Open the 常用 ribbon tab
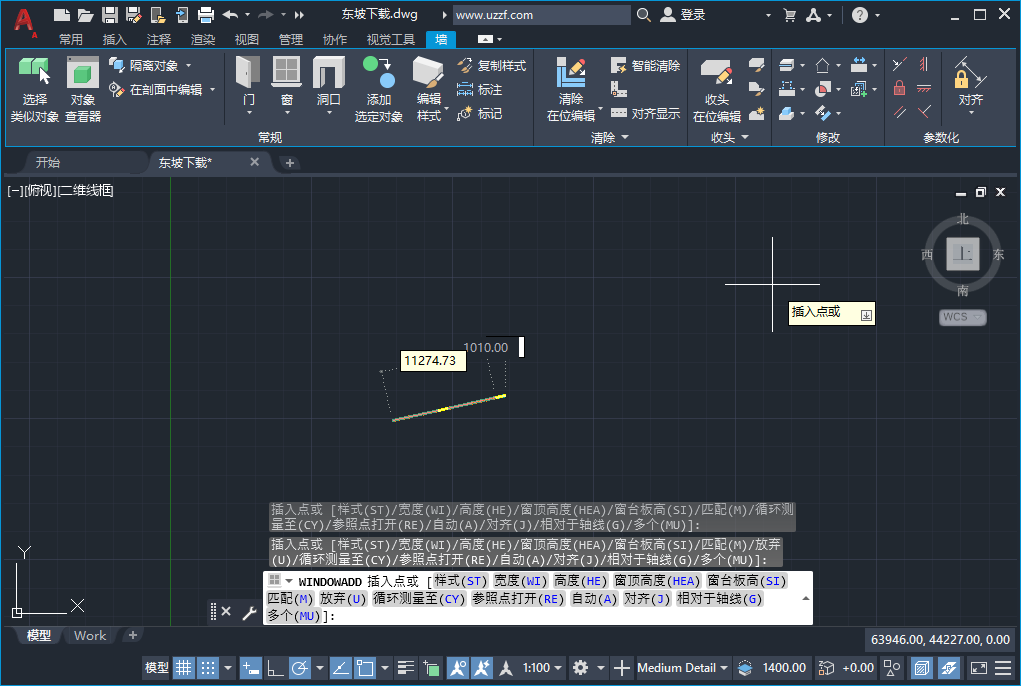1021x686 pixels. (70, 40)
